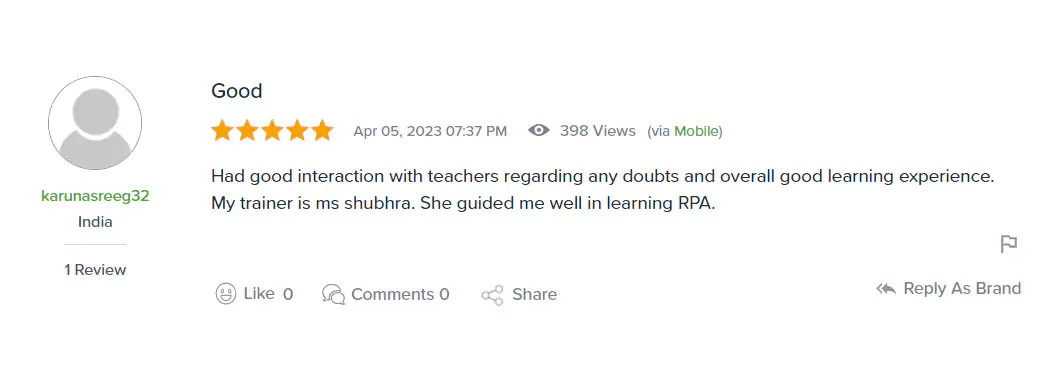Click the 398 Views count
This screenshot has height=378, width=1059.
pyautogui.click(x=598, y=131)
